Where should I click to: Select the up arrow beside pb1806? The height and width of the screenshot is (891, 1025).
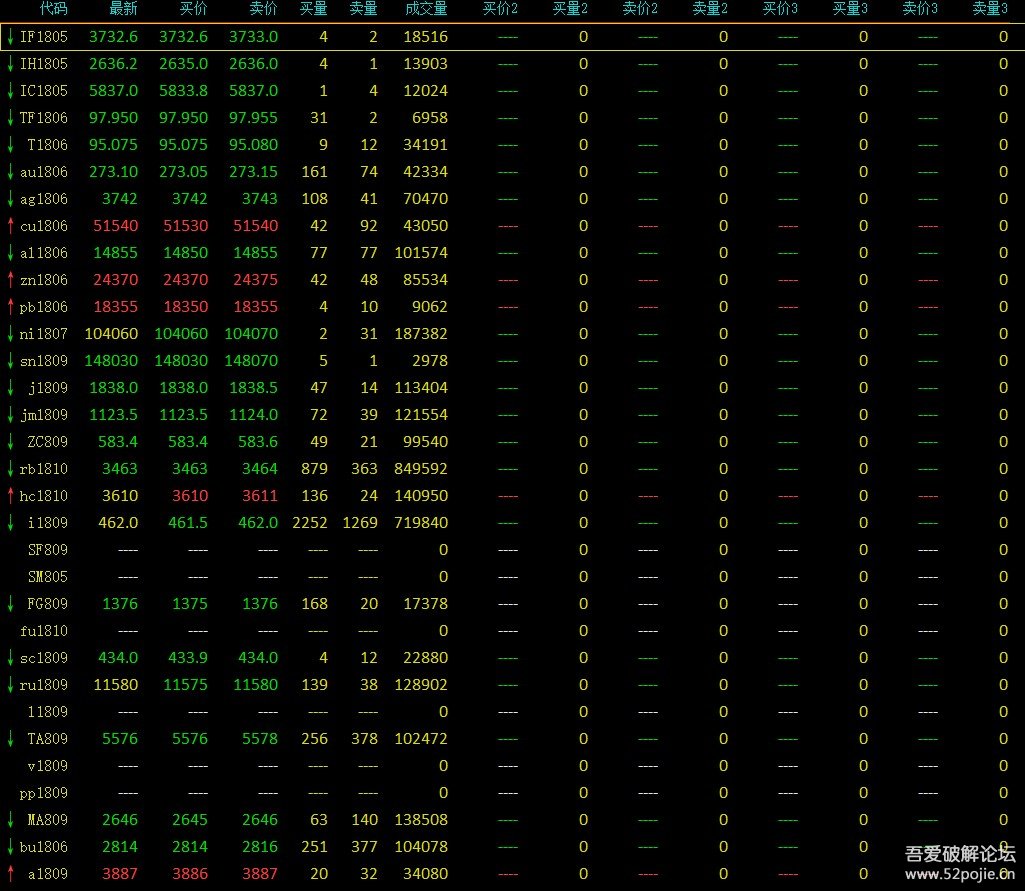tap(10, 307)
